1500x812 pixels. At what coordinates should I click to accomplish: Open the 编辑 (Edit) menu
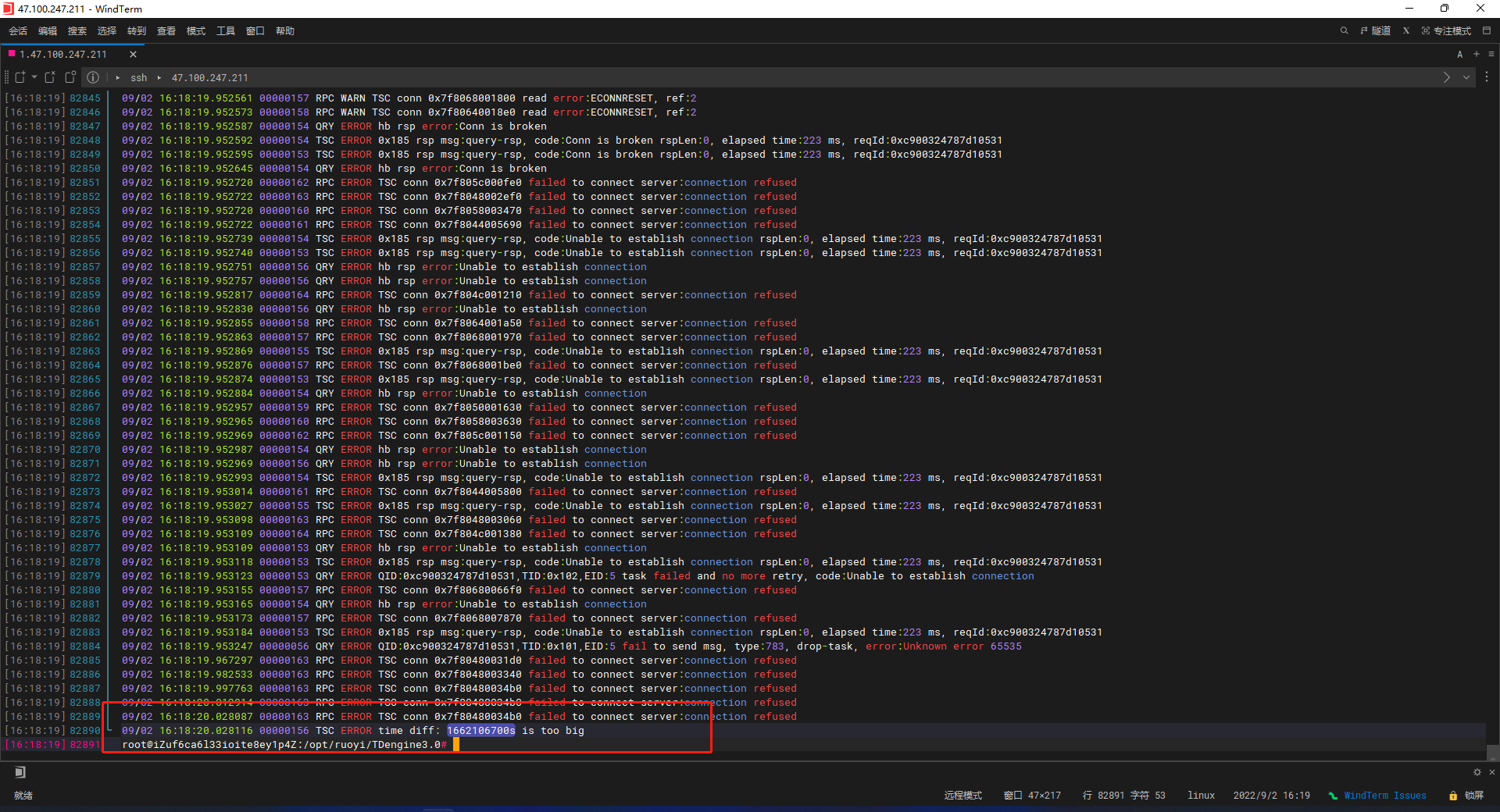(x=48, y=31)
